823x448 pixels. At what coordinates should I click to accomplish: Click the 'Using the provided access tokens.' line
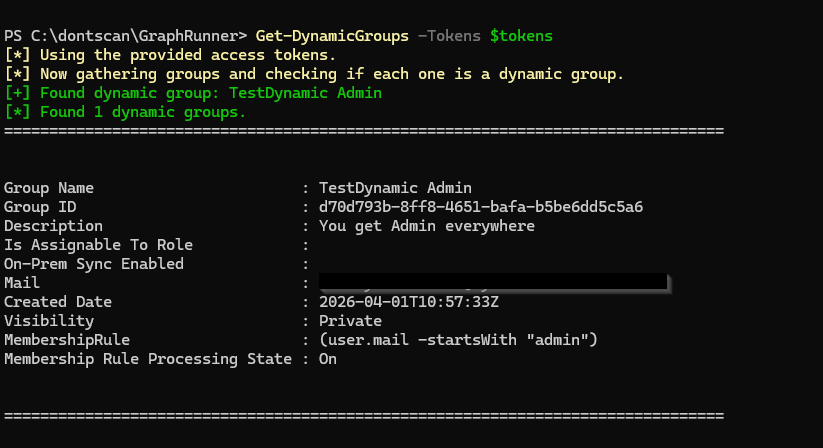tap(170, 55)
